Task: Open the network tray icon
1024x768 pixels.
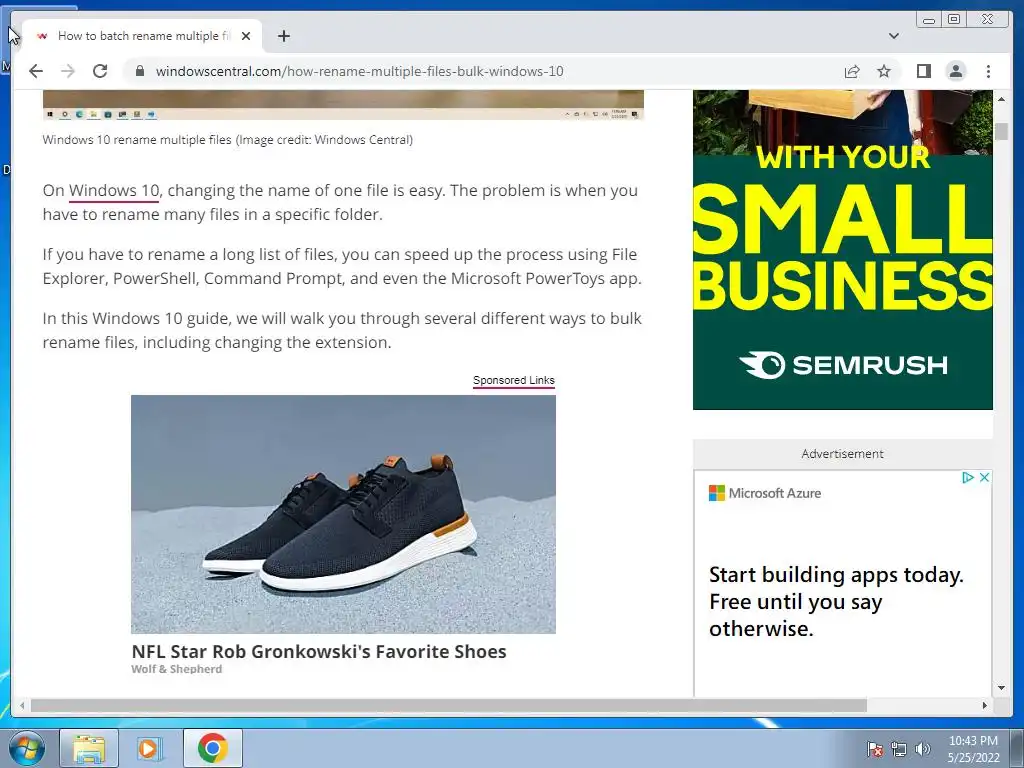Action: coord(899,749)
